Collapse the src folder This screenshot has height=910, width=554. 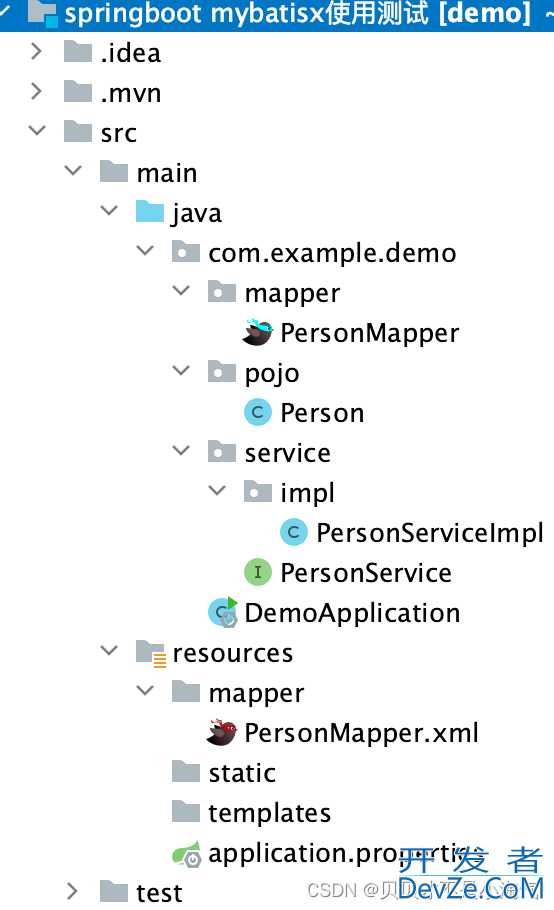point(37,131)
